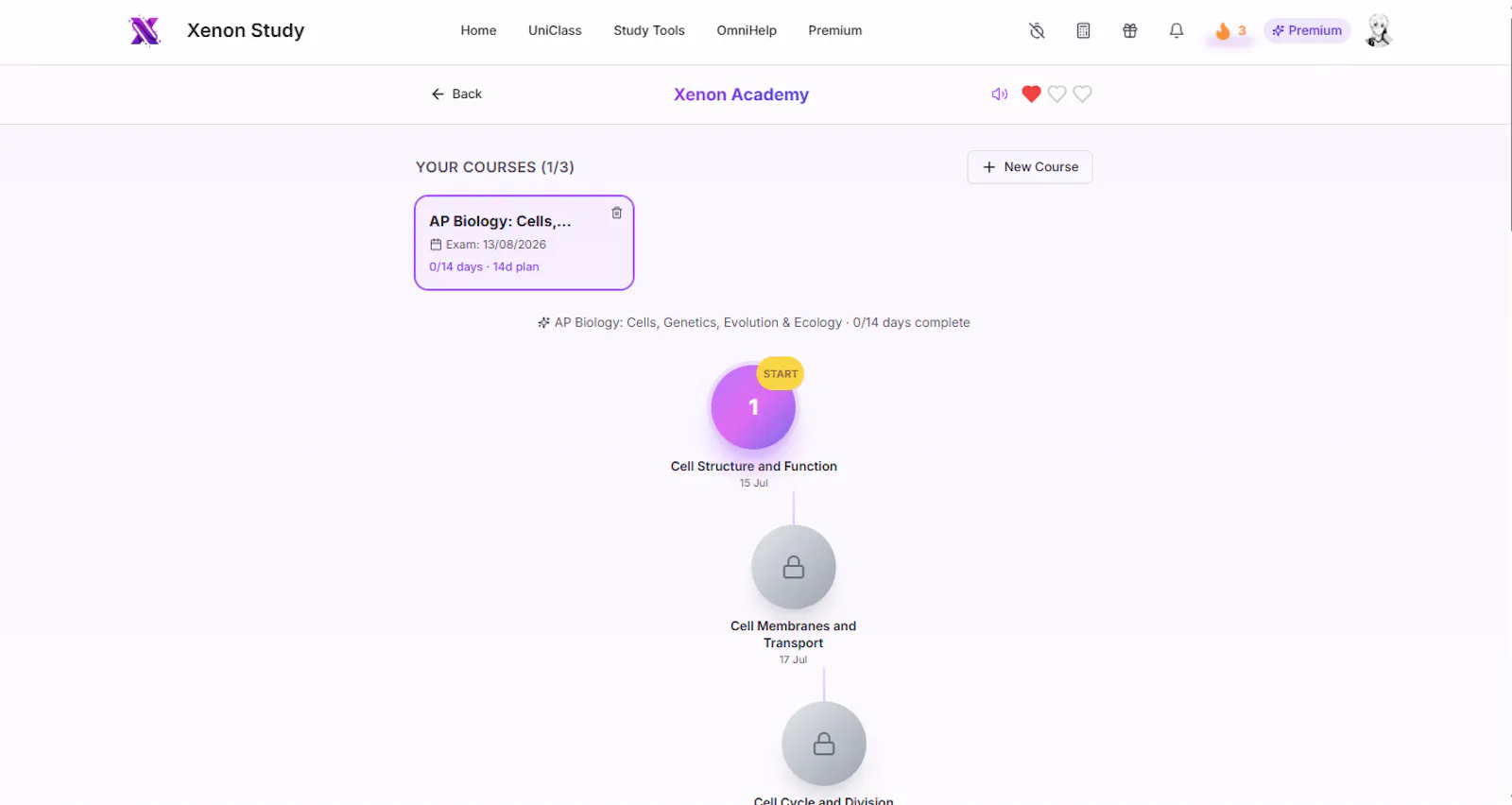Screen dimensions: 1512x805
Task: Create a New Course
Action: tap(1030, 166)
